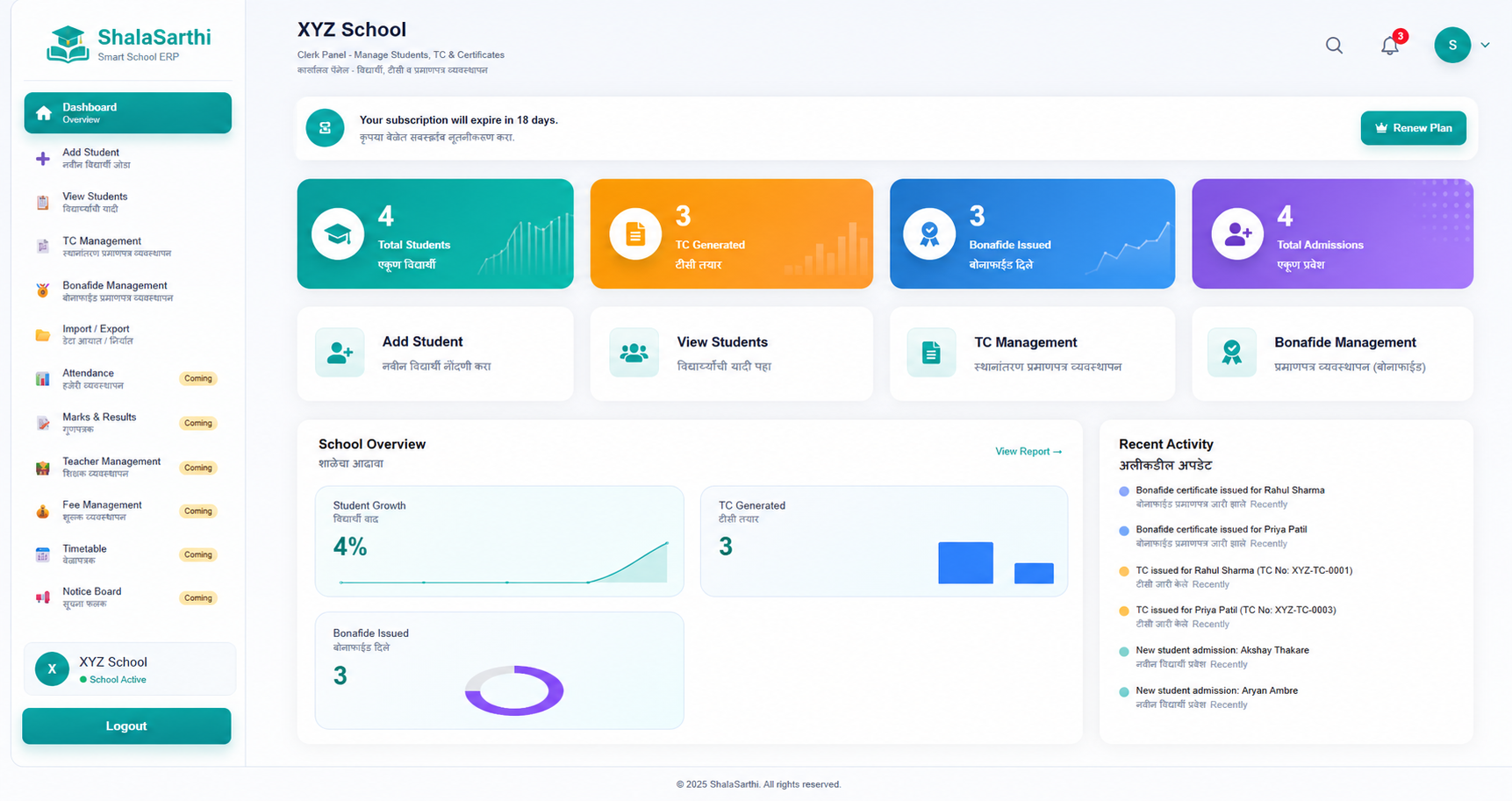Click the ribbon badge icon on Bonafide Issued card

[x=929, y=234]
